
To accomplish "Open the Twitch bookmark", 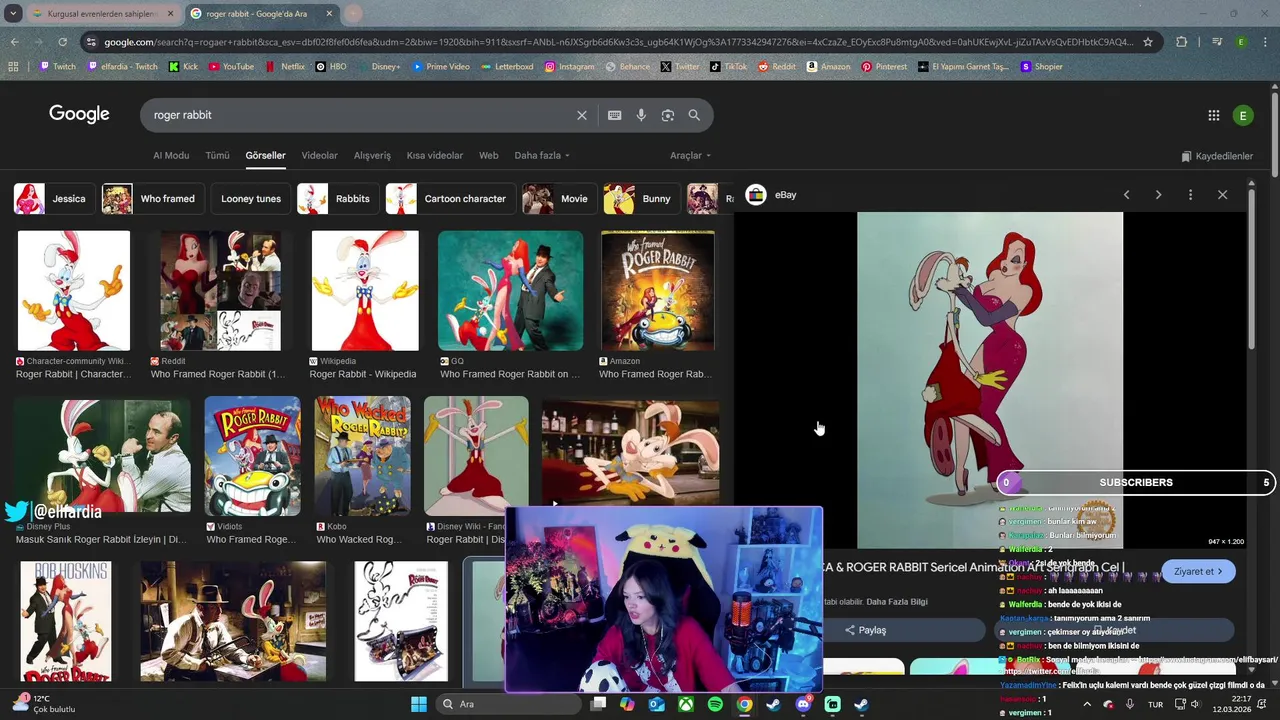I will click(57, 67).
